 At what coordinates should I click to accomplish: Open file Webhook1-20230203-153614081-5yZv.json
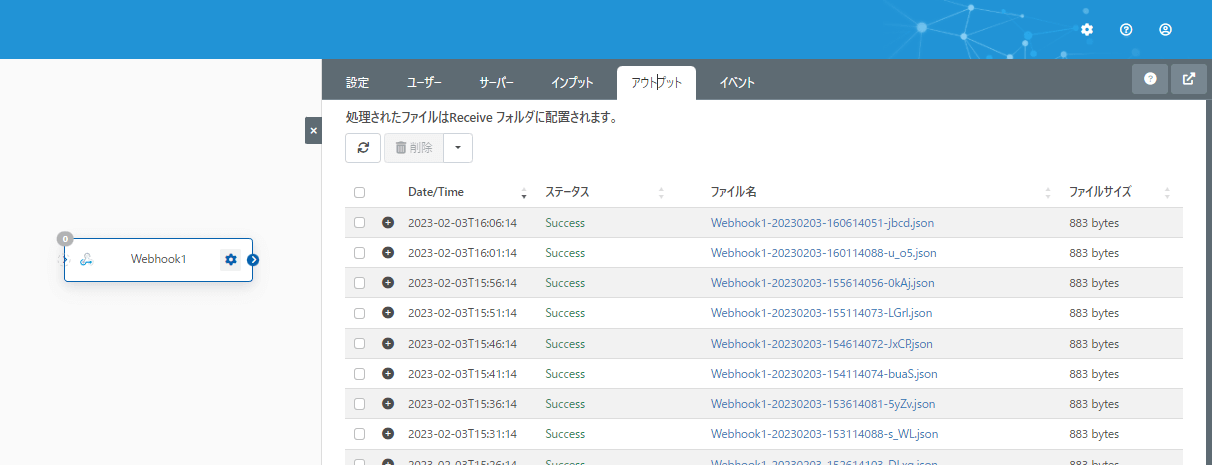tap(823, 404)
